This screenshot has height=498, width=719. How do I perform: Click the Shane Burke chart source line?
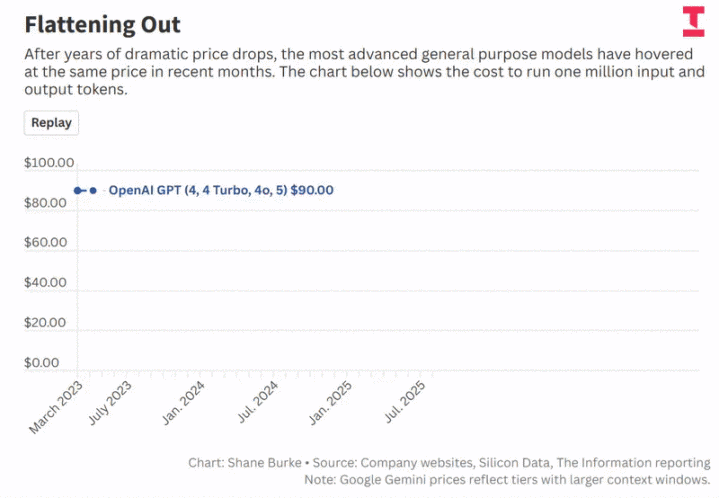(449, 463)
